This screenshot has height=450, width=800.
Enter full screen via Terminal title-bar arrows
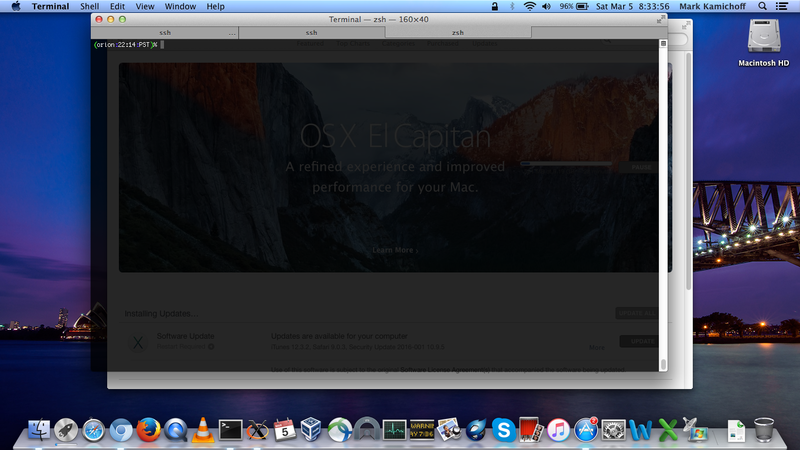click(x=661, y=19)
